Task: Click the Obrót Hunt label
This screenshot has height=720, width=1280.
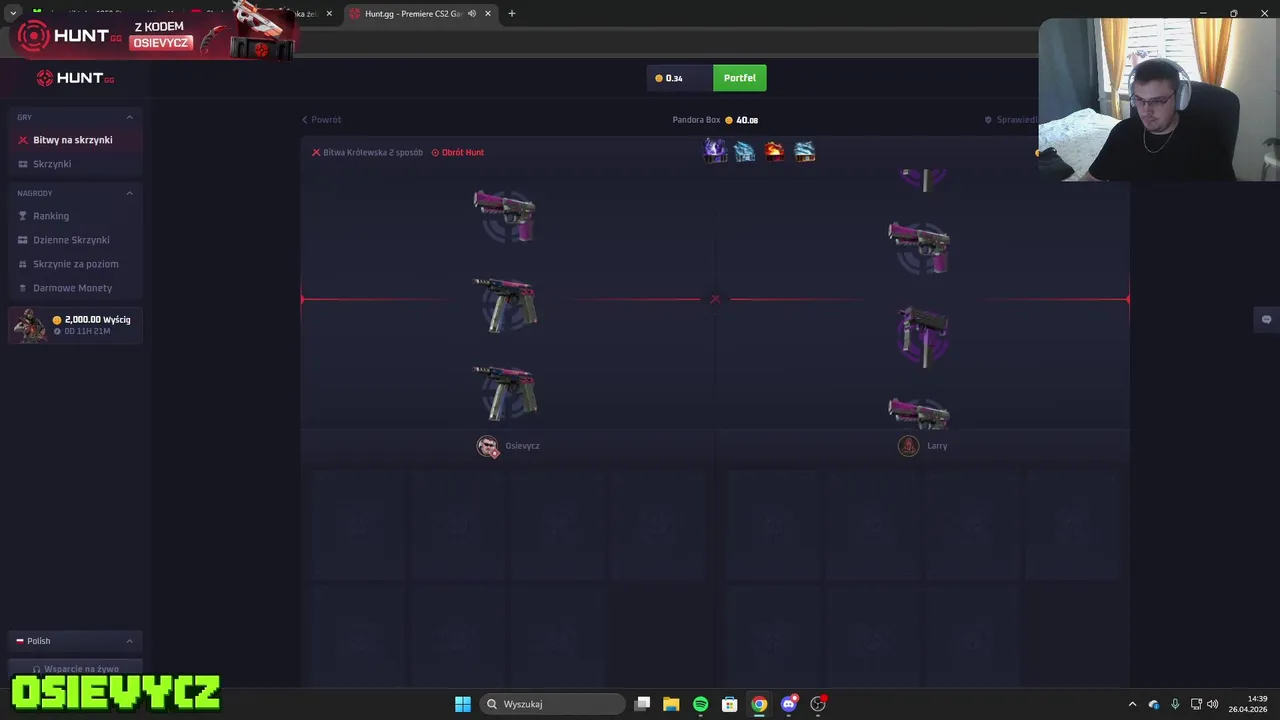Action: (x=458, y=153)
